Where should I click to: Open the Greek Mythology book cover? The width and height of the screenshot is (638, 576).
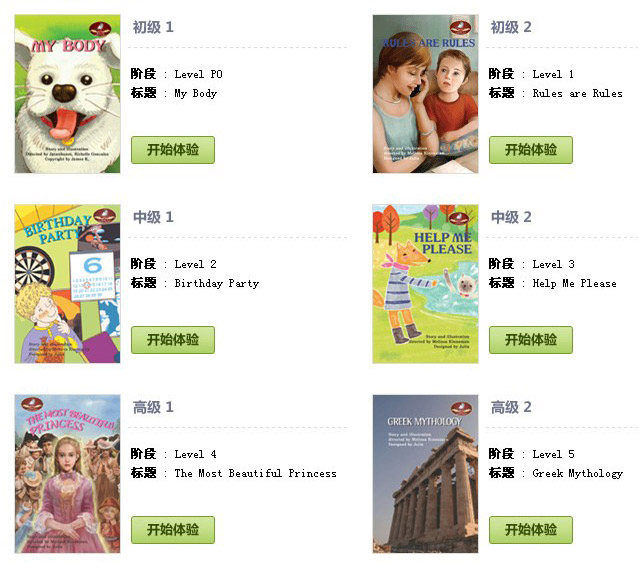pos(426,474)
